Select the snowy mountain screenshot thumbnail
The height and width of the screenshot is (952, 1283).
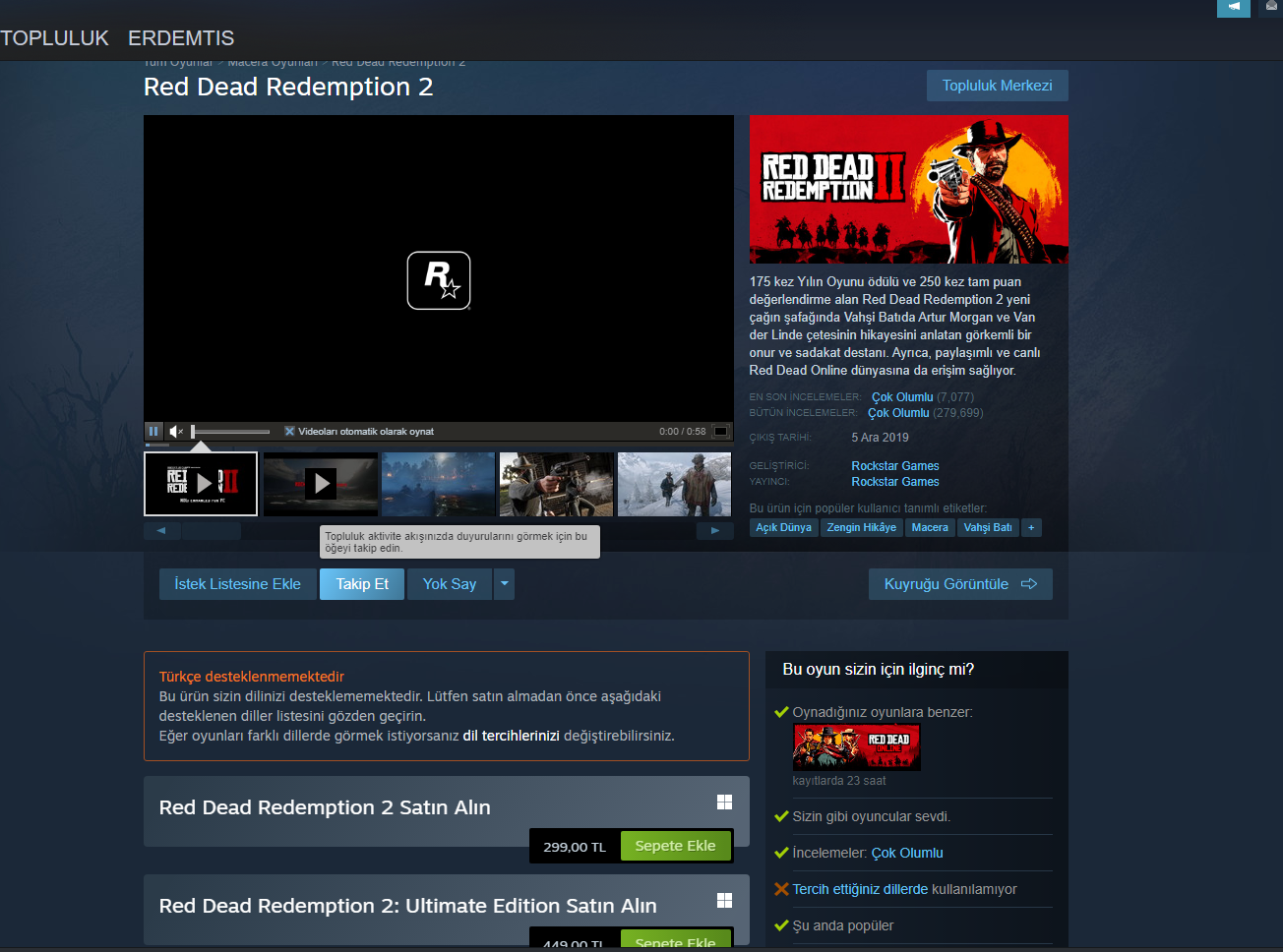tap(675, 484)
